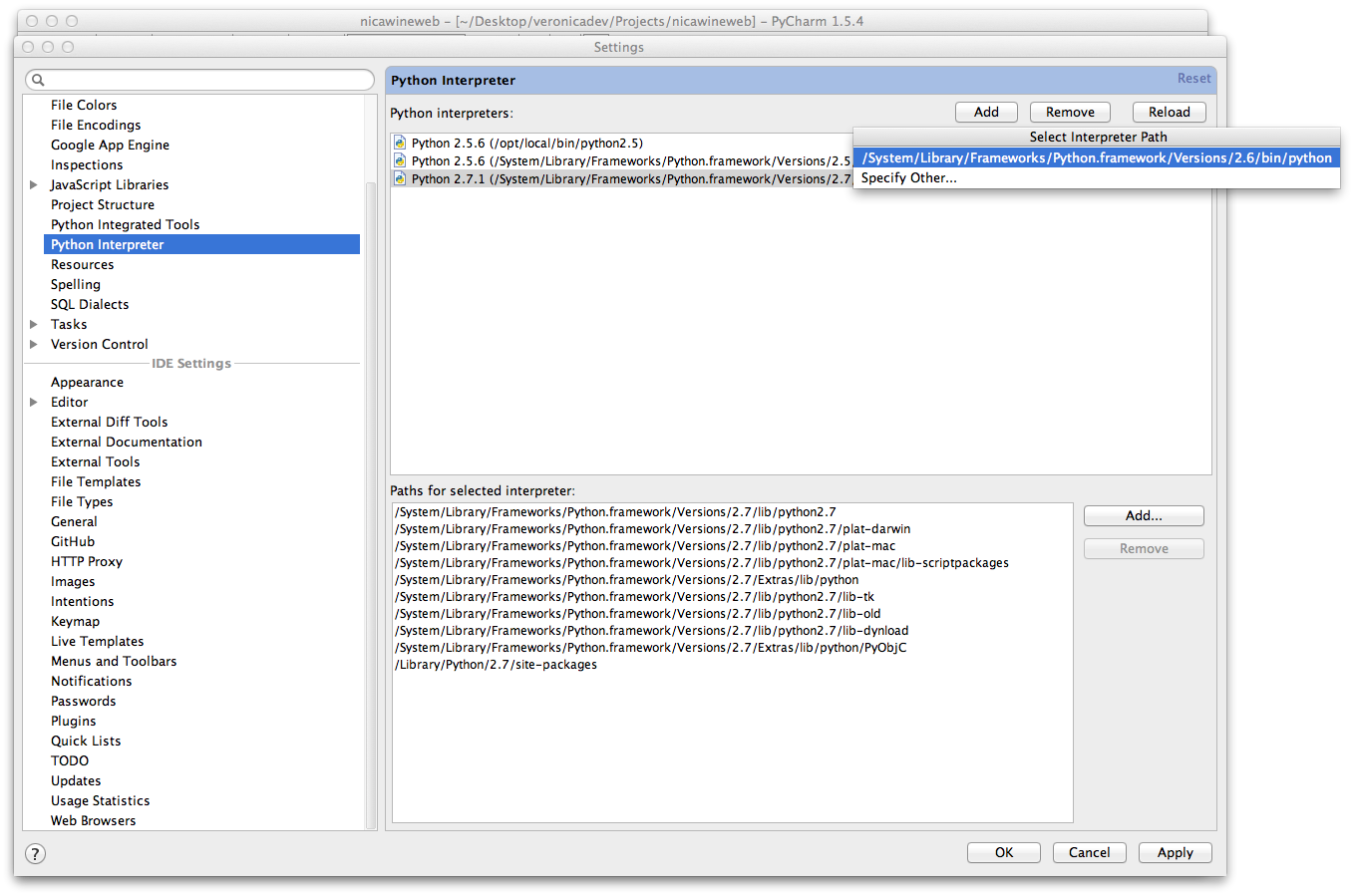Screen dimensions: 1354x896
Task: Open Plugins settings
Action: click(x=74, y=721)
